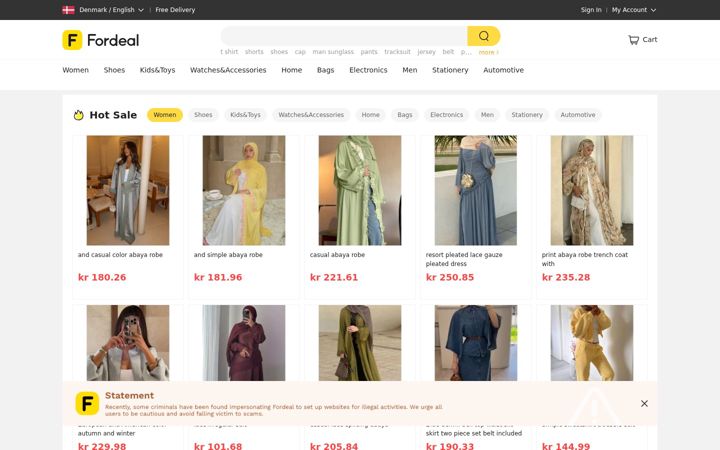The height and width of the screenshot is (450, 720).
Task: Click the 'cap' search suggestion
Action: click(300, 52)
